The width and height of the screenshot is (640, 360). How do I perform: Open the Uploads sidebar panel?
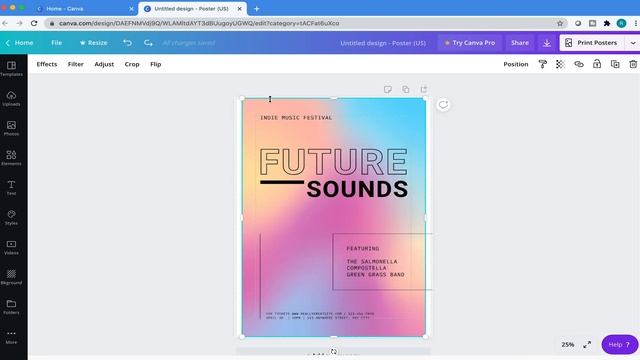[x=11, y=98]
